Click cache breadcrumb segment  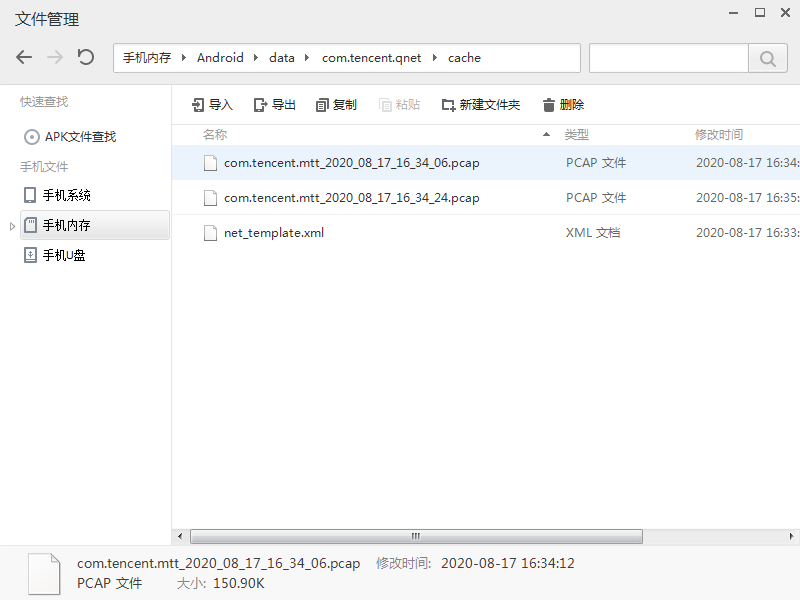(x=464, y=58)
